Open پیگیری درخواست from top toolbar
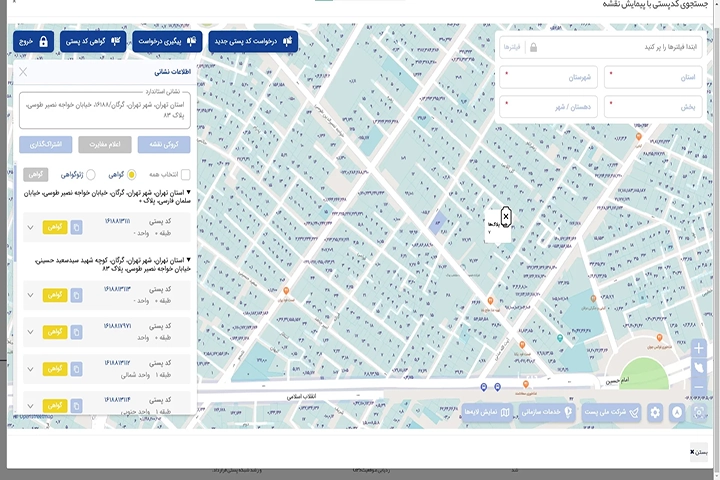Image resolution: width=720 pixels, height=480 pixels. coord(167,42)
